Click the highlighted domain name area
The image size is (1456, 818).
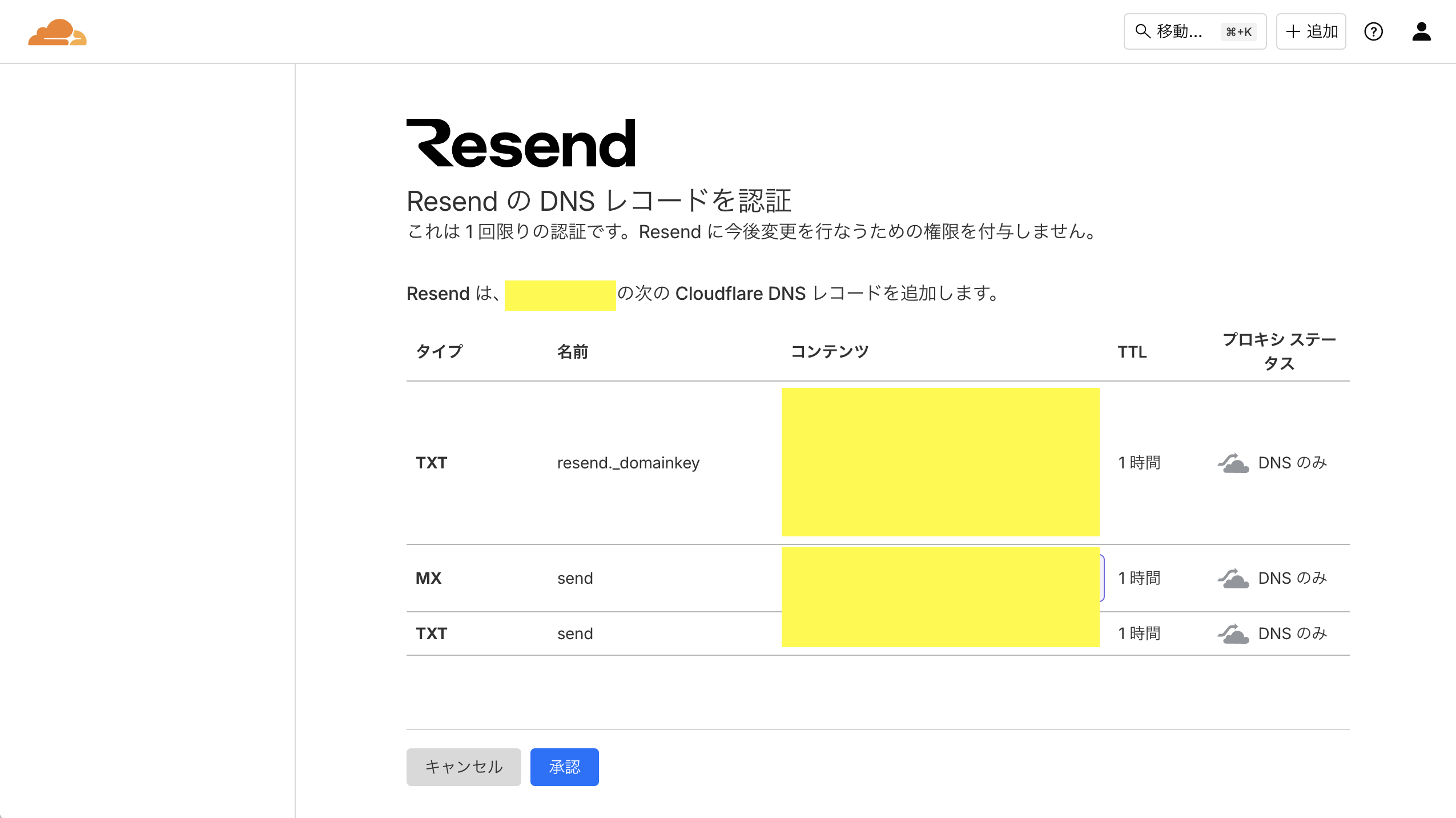(560, 294)
